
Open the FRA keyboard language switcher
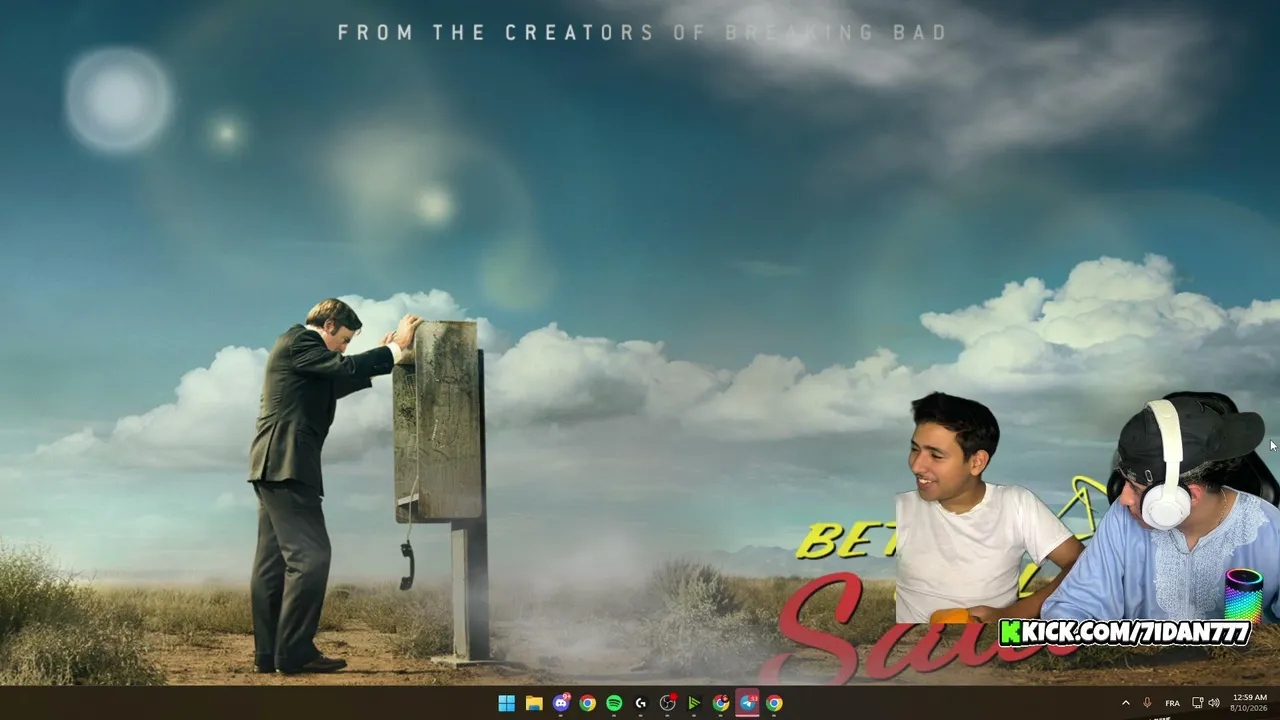click(x=1172, y=703)
